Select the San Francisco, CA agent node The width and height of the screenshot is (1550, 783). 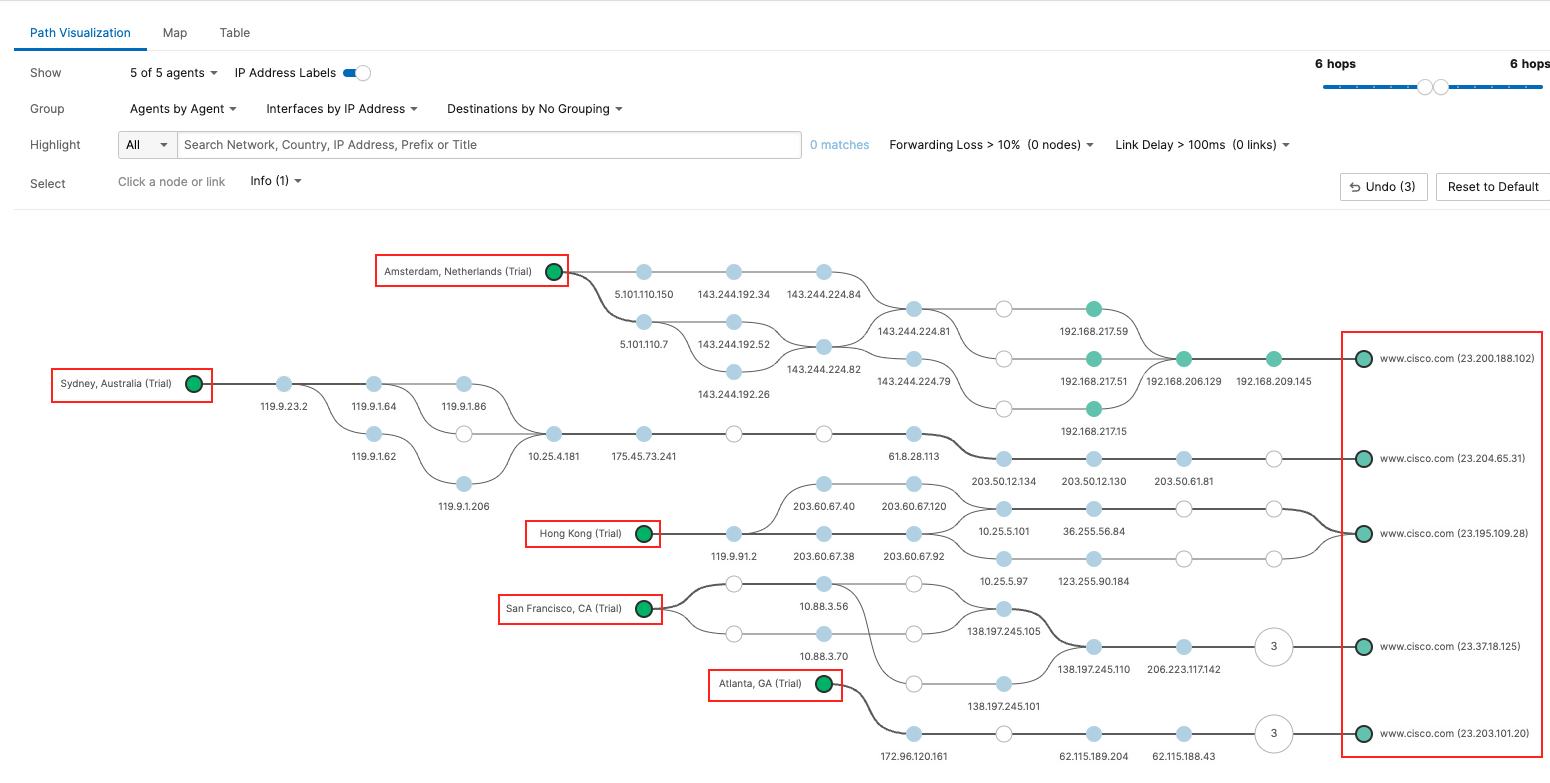pos(644,609)
